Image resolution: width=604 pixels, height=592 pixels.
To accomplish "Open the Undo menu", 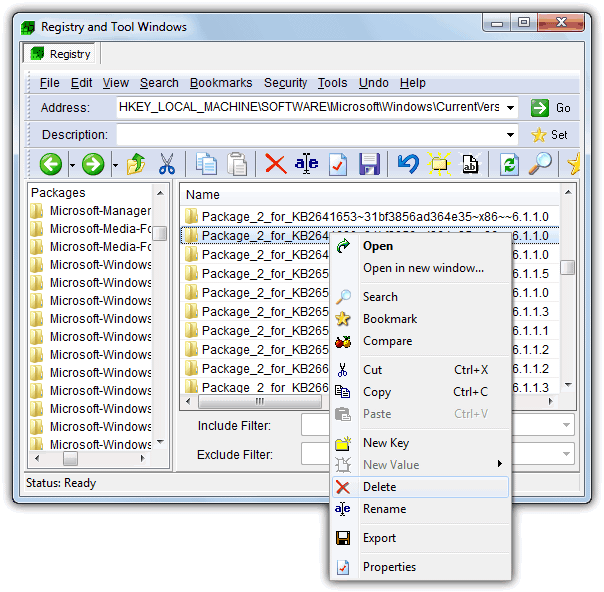I will tap(374, 83).
